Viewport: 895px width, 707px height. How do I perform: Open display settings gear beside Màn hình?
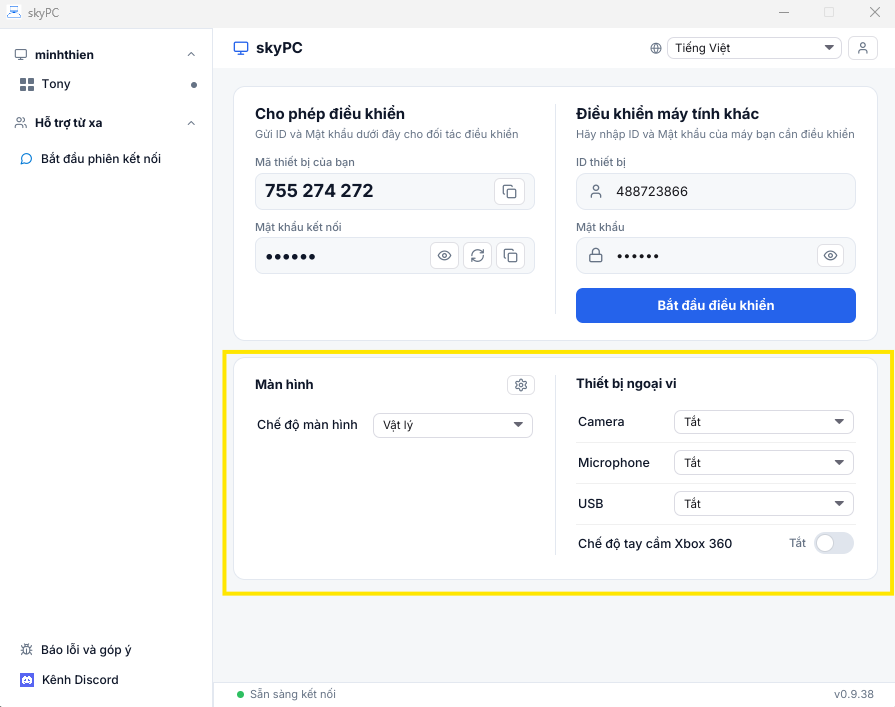pos(521,385)
